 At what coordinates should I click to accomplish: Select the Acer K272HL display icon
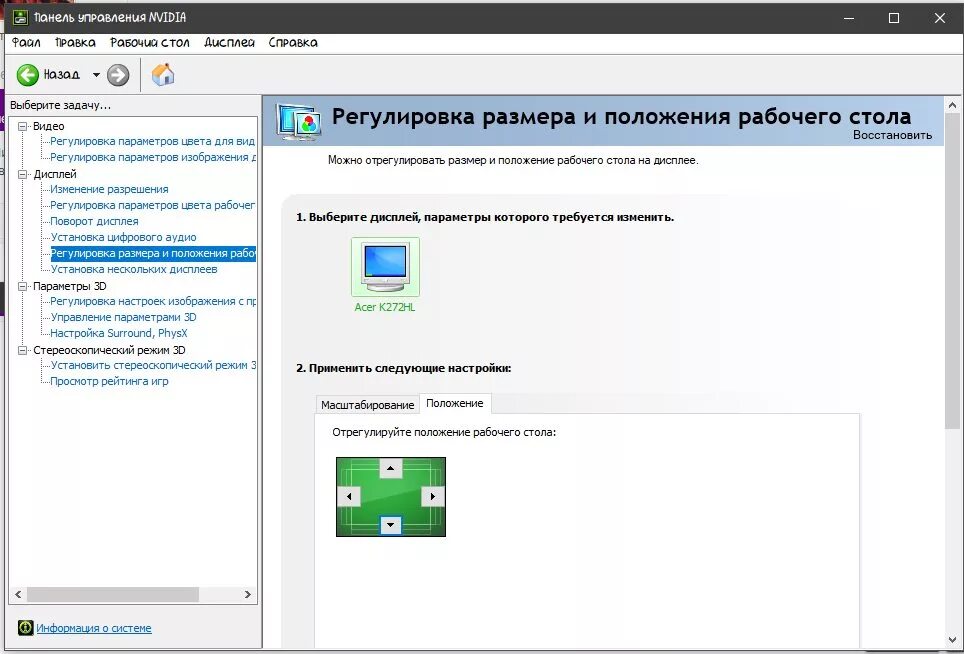click(x=385, y=267)
